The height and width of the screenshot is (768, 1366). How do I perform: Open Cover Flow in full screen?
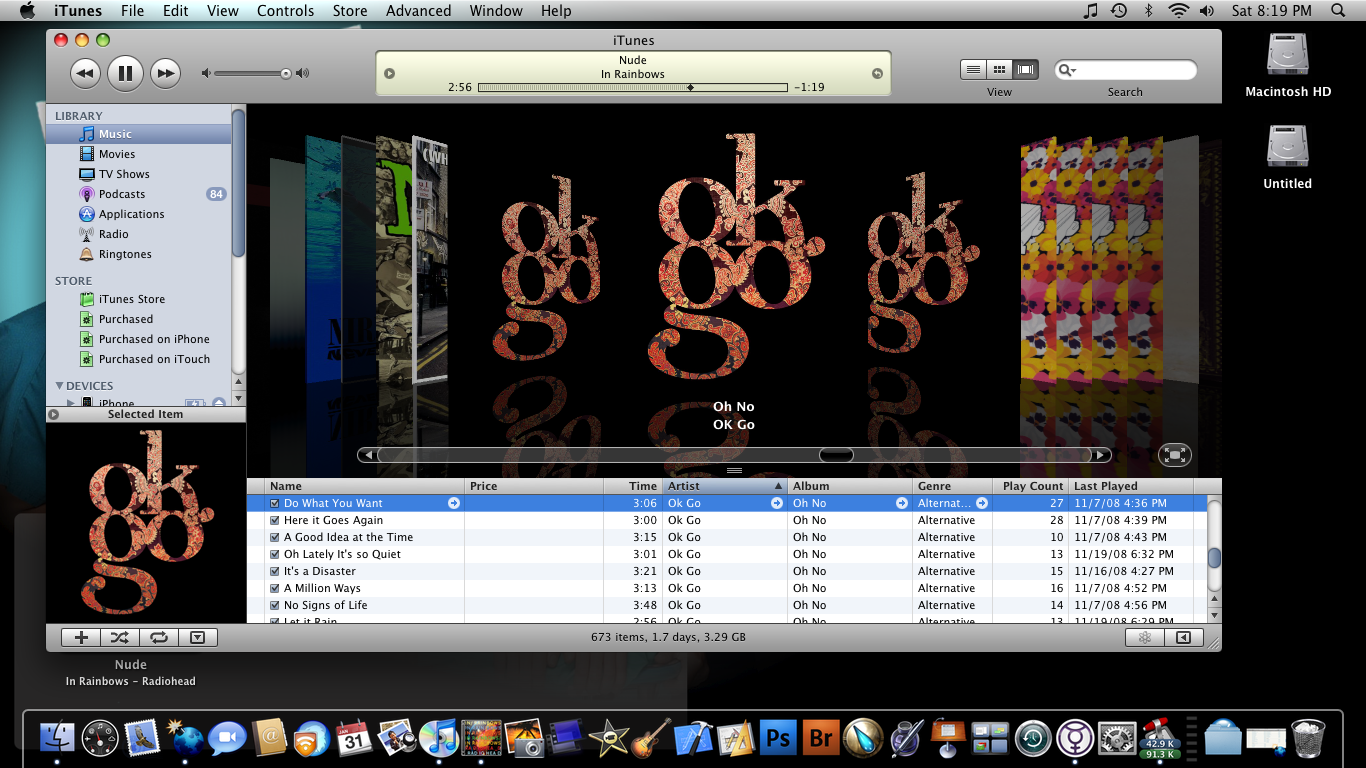click(x=1175, y=455)
